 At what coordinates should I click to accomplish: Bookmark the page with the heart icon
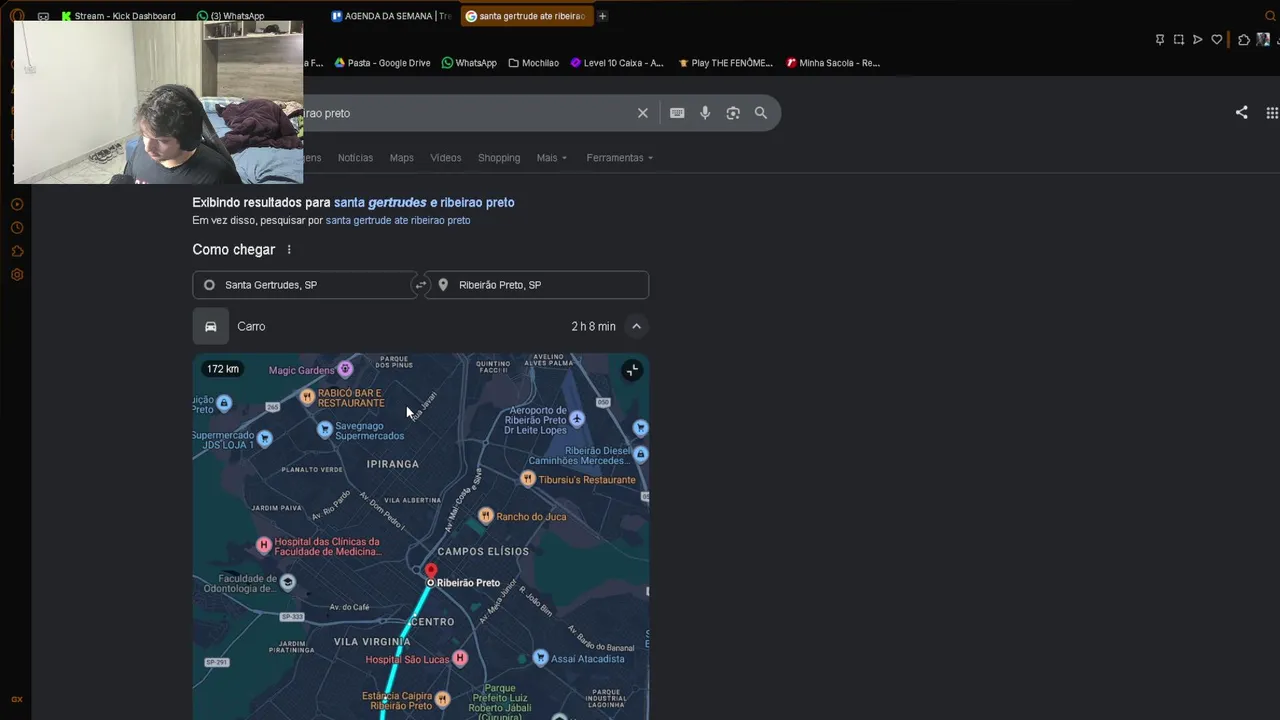1217,40
